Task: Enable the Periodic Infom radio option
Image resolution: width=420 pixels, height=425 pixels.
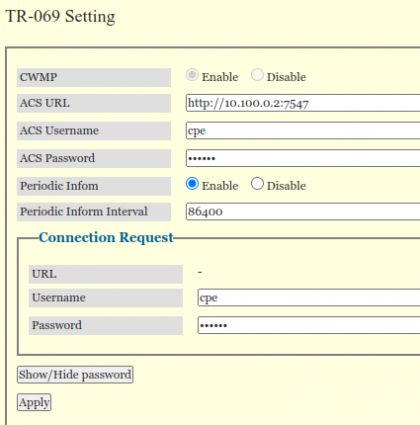Action: click(x=192, y=184)
